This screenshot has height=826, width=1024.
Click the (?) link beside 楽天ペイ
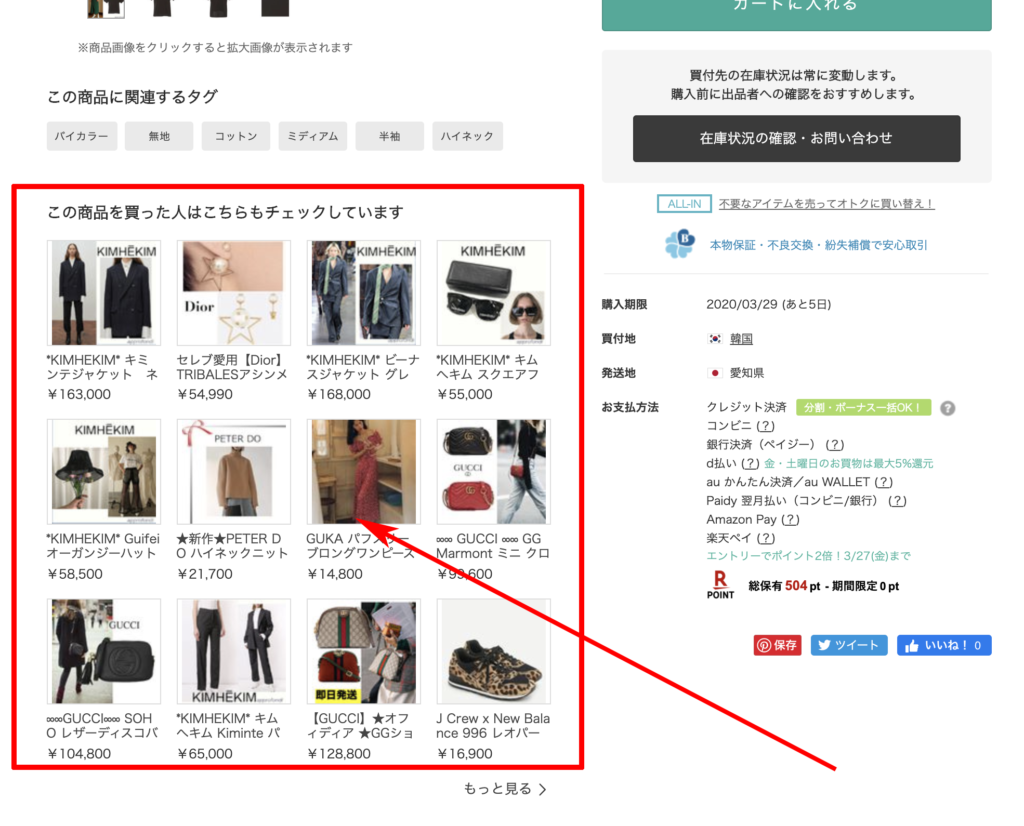pos(765,538)
